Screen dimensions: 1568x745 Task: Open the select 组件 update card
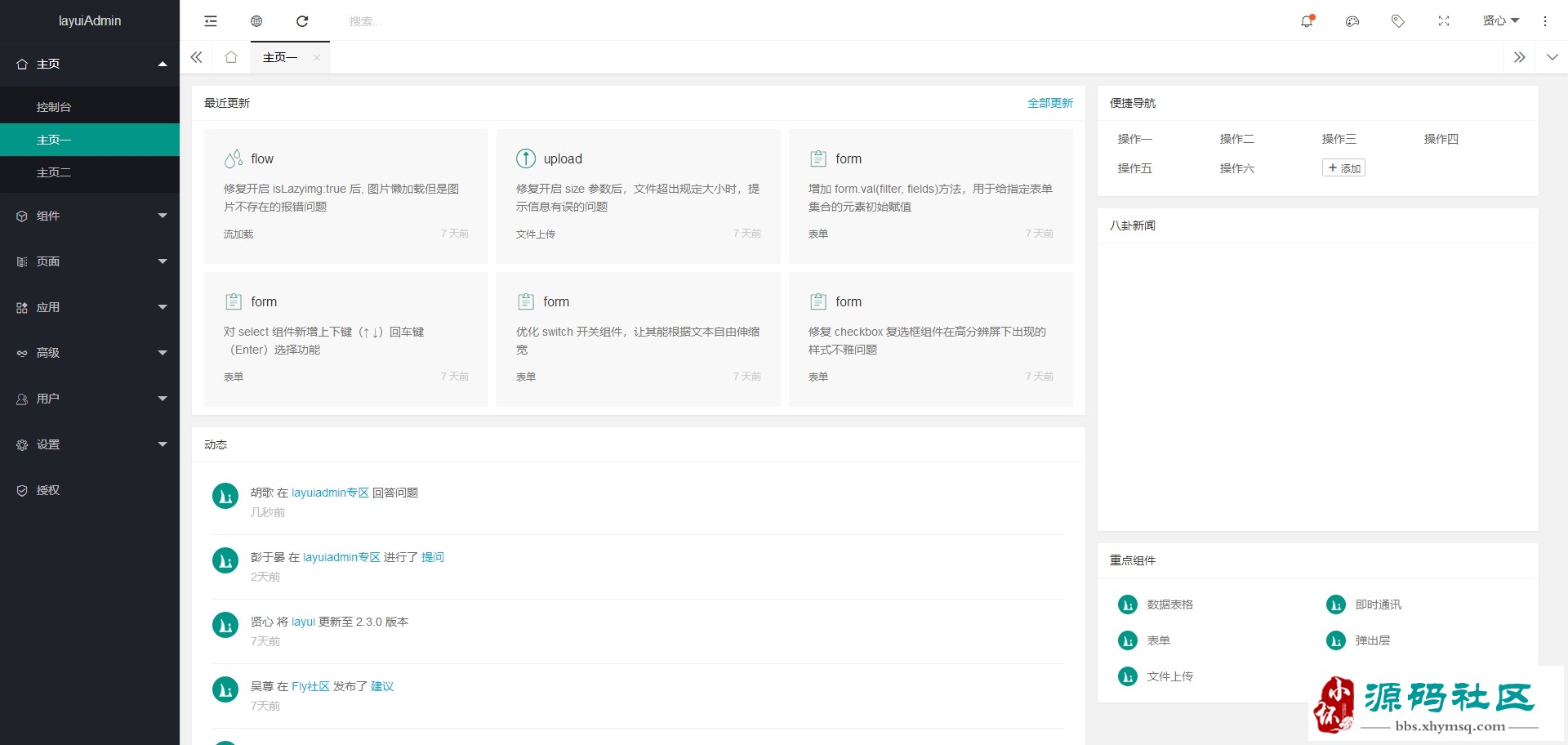[346, 339]
